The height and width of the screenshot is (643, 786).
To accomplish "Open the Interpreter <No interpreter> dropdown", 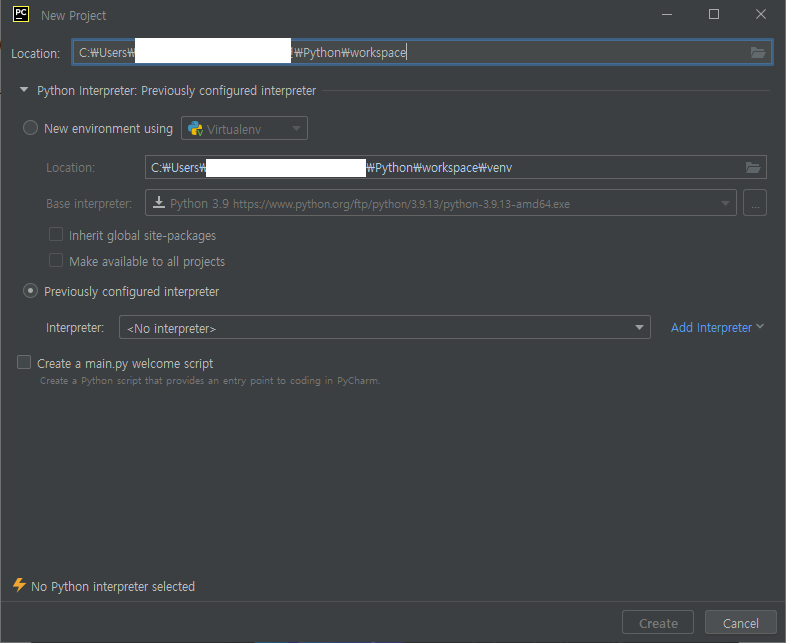I will [x=384, y=327].
